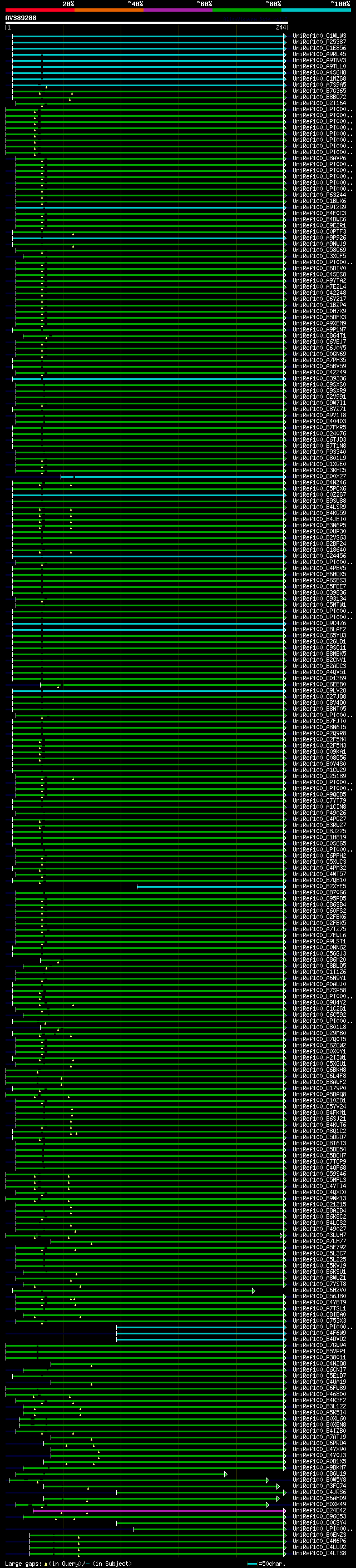Select hit label UniRef100_A5DAQ8
The image size is (356, 1568).
319,1095
